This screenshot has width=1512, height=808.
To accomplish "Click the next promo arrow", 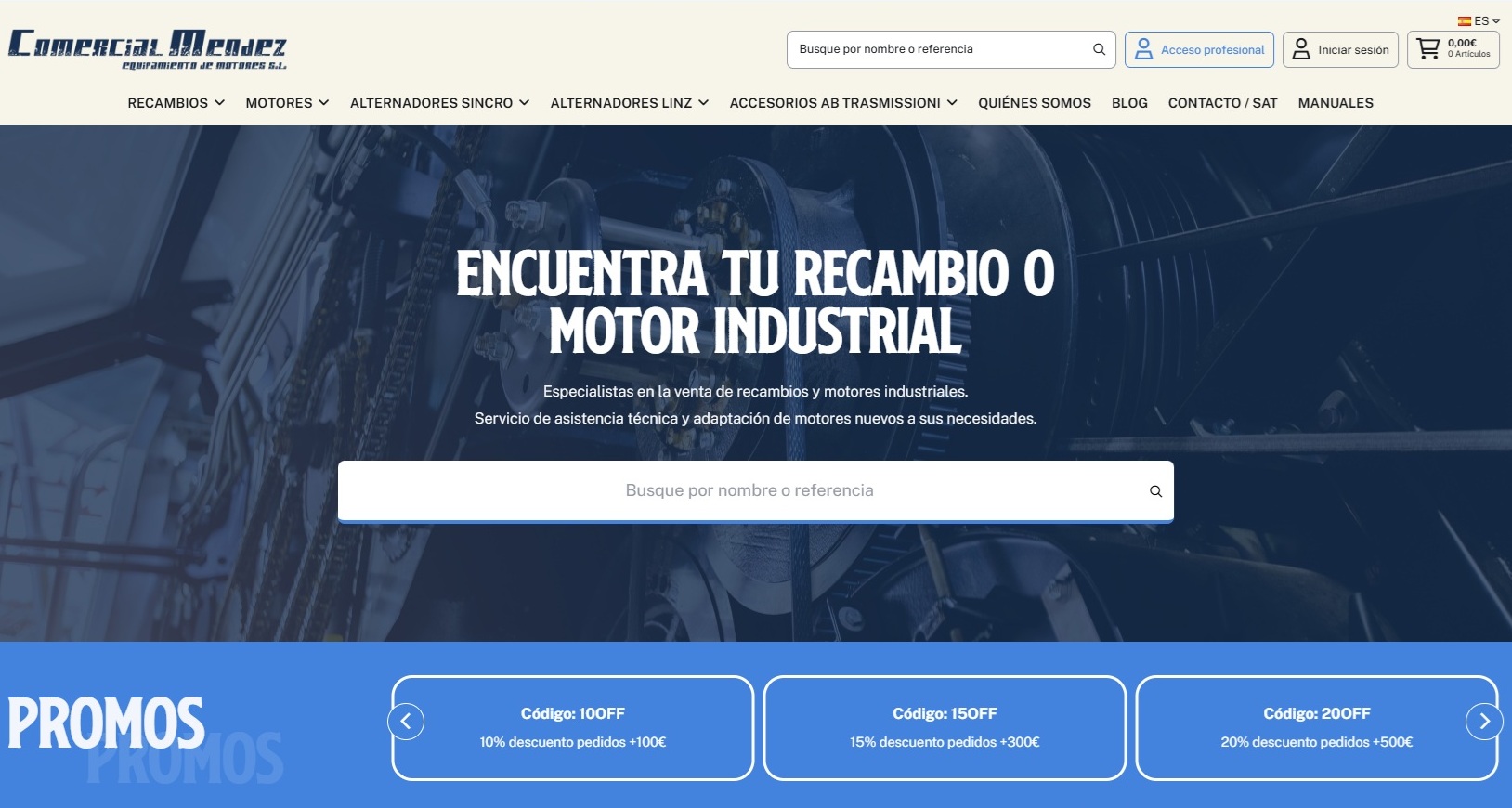I will coord(1483,722).
